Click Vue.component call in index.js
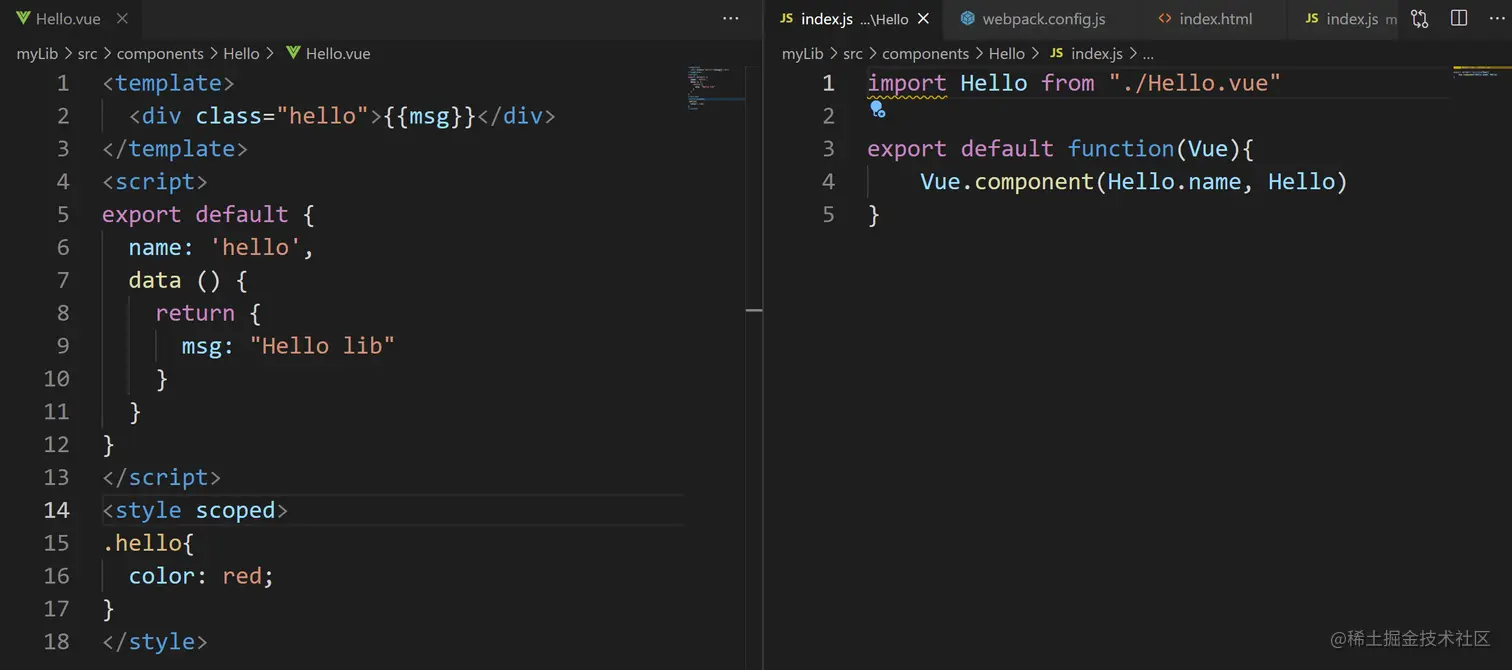Viewport: 1512px width, 670px height. click(1007, 181)
